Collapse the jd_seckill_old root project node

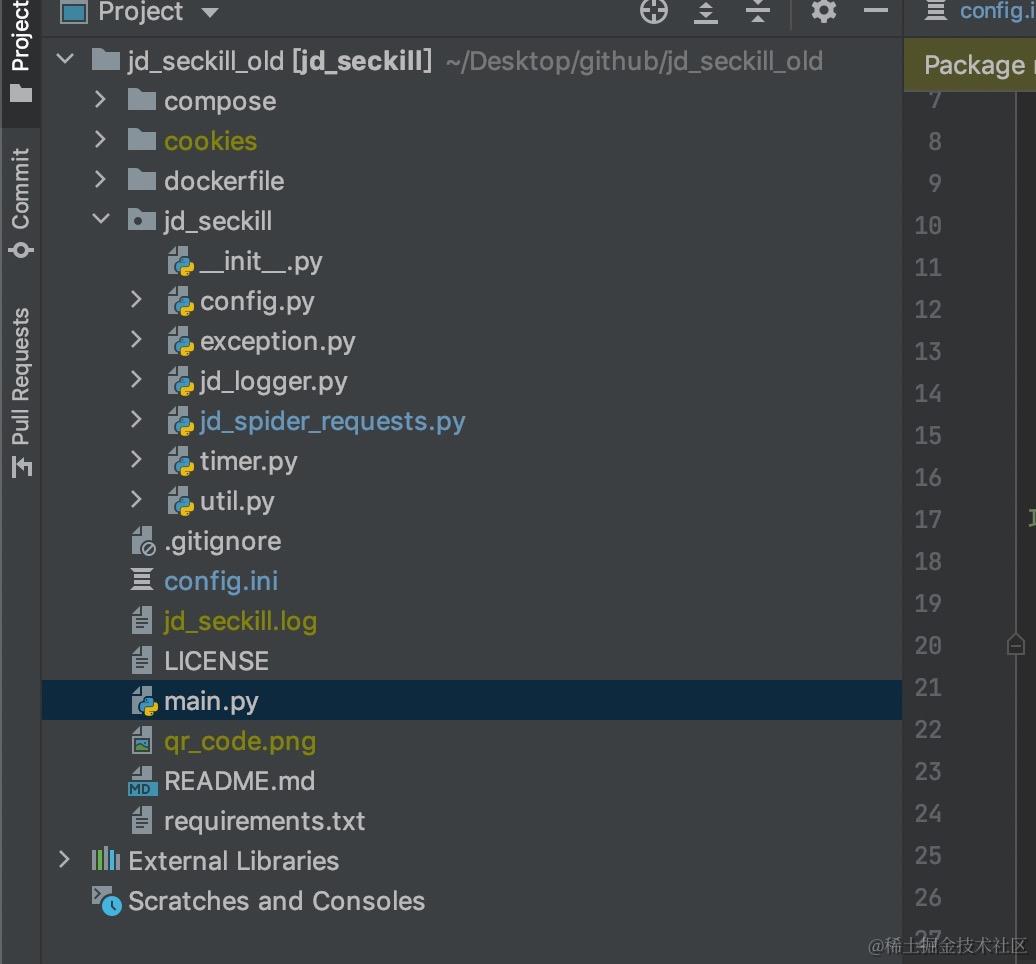[65, 59]
